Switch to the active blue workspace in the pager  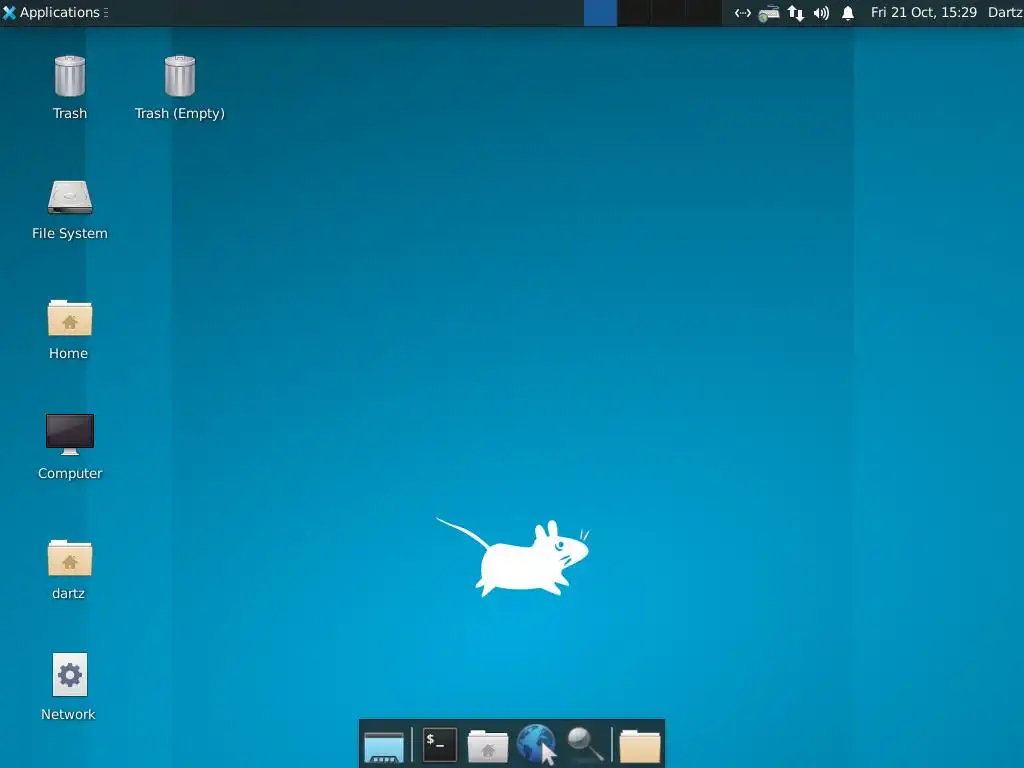[x=600, y=12]
